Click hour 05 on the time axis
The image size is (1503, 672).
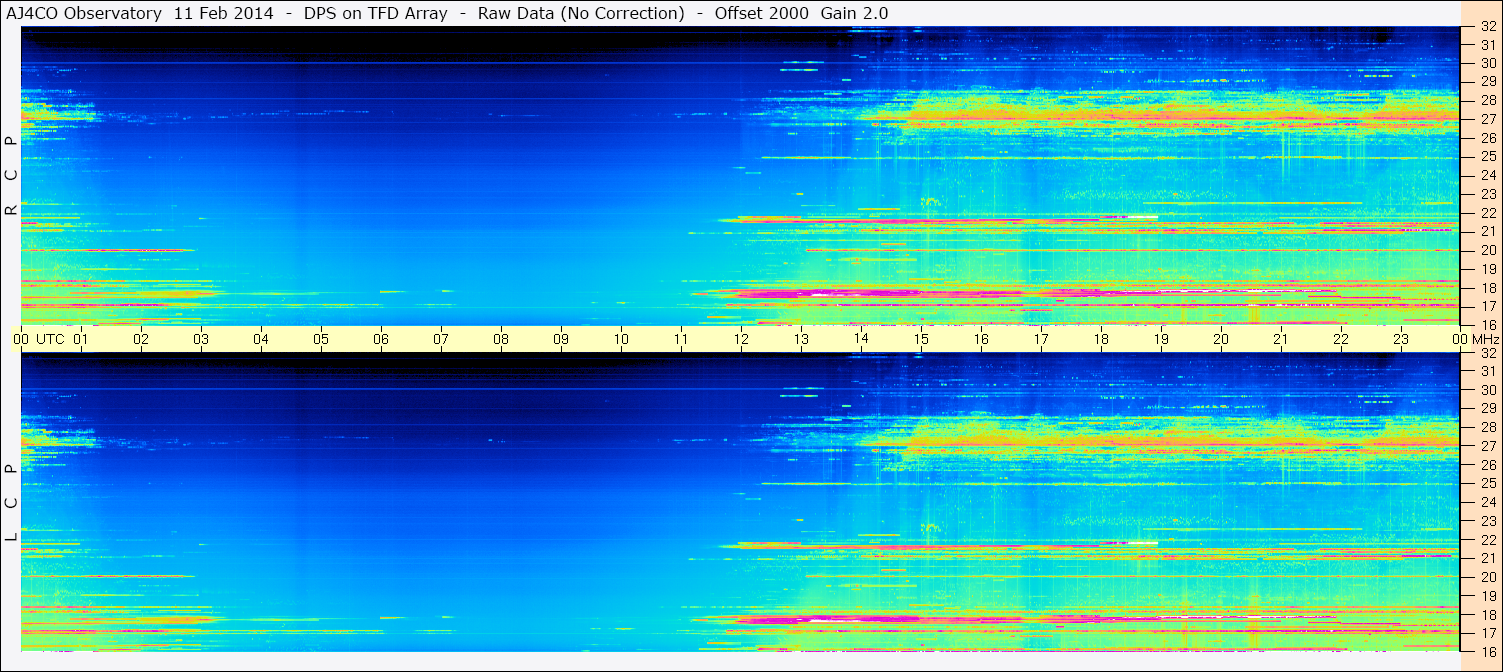click(x=321, y=339)
